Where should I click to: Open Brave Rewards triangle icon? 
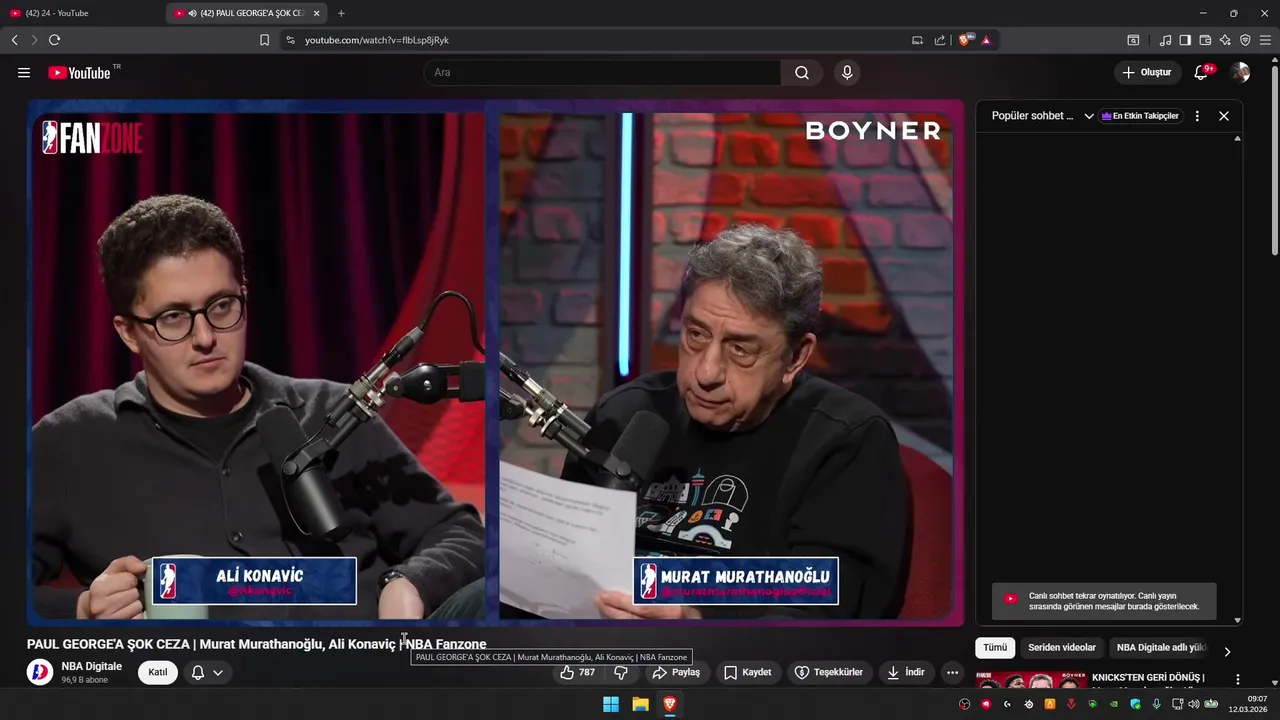pyautogui.click(x=986, y=40)
